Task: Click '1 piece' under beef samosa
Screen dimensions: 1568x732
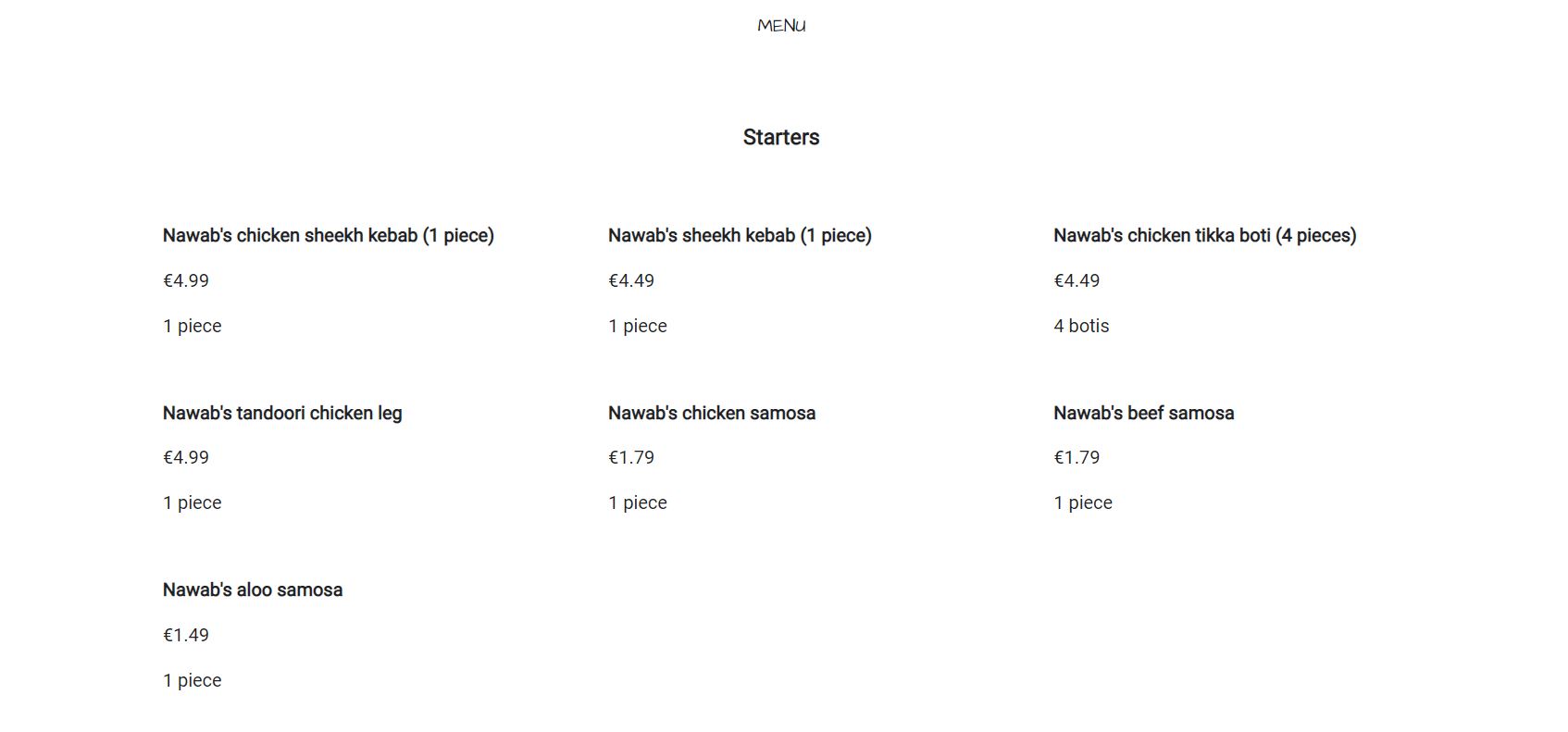Action: (x=1083, y=502)
